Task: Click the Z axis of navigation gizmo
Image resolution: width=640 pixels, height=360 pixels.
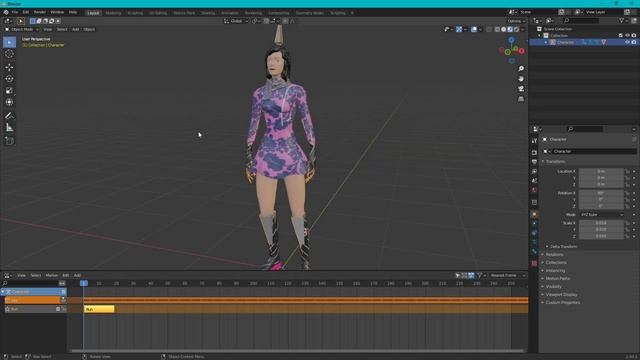Action: [511, 40]
